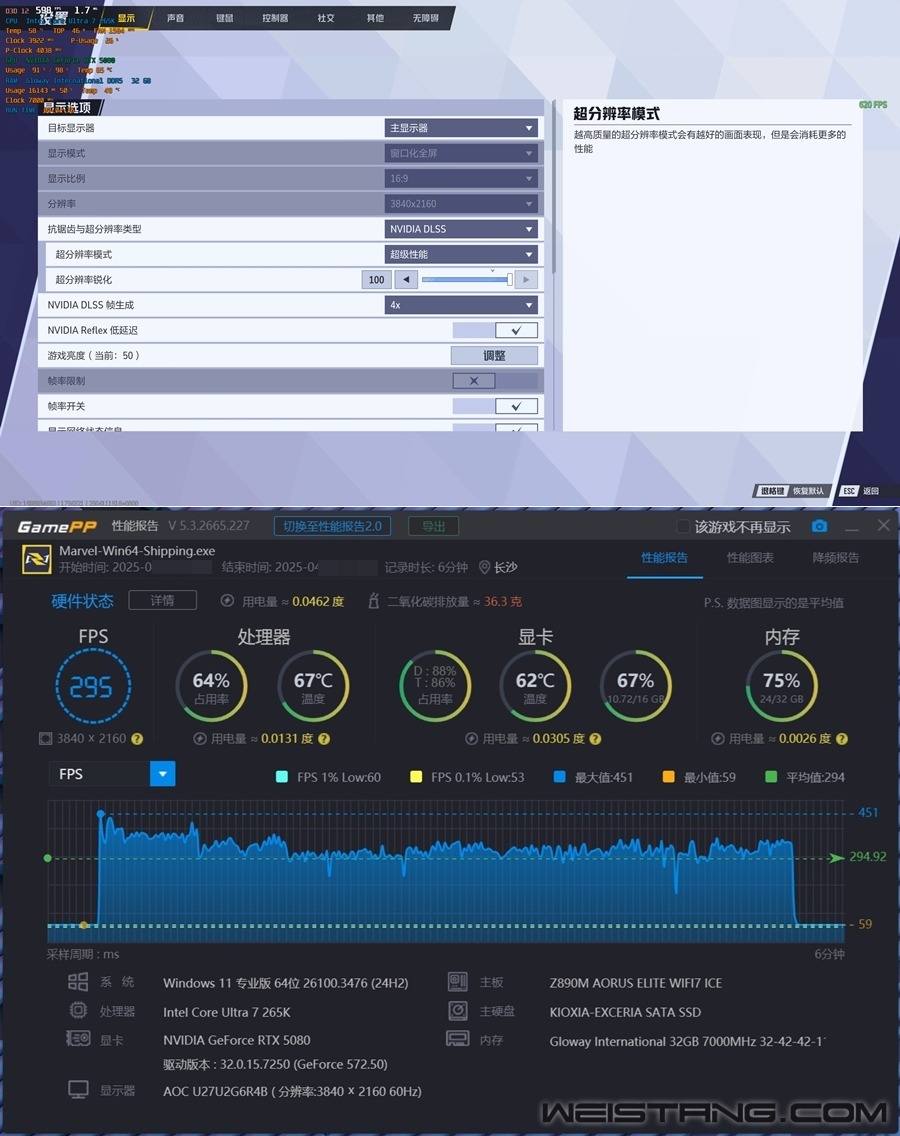Image resolution: width=900 pixels, height=1136 pixels.
Task: Click the Marvel game executable icon
Action: [36, 559]
